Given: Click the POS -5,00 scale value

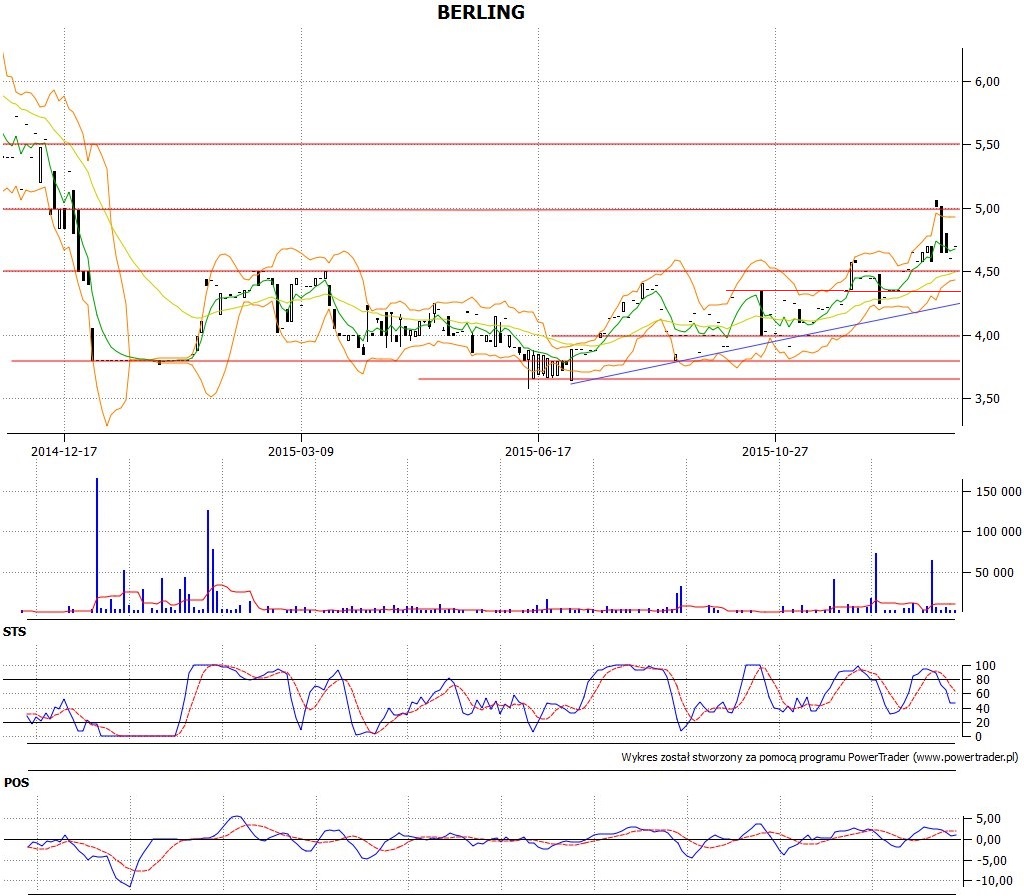Looking at the screenshot, I should pyautogui.click(x=990, y=861).
